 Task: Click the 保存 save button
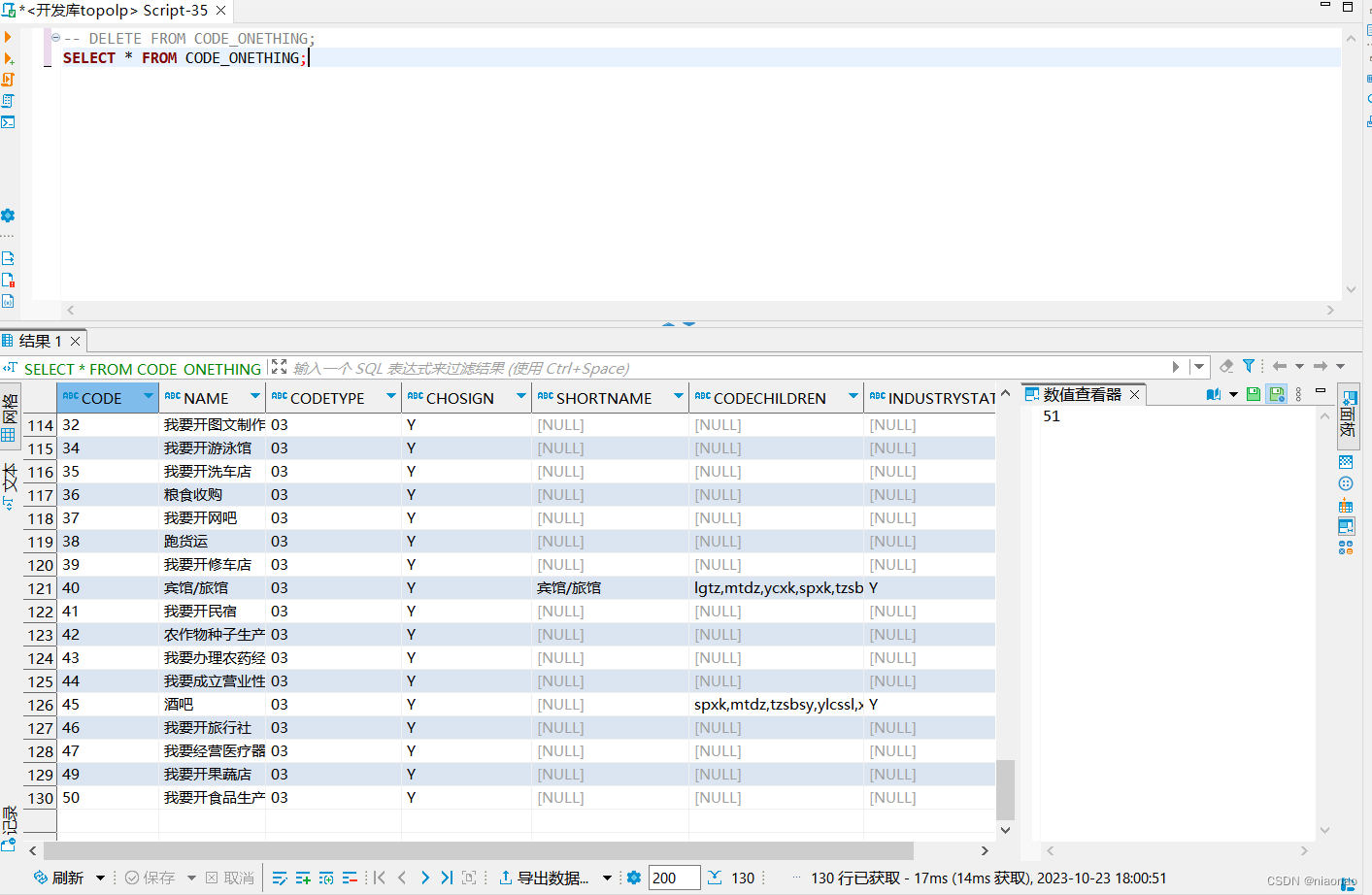[150, 878]
